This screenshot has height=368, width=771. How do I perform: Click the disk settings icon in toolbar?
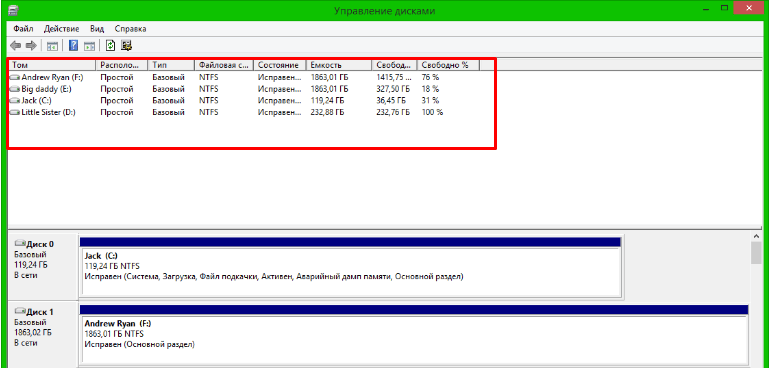click(127, 46)
